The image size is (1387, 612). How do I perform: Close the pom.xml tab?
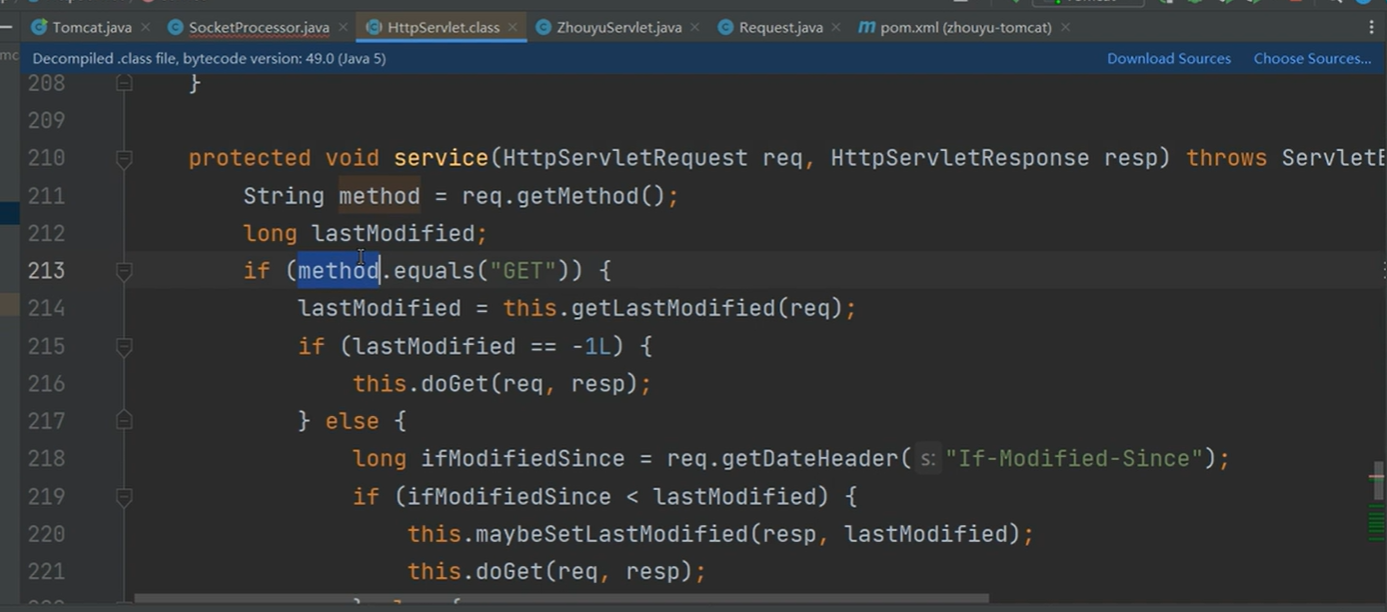[x=1065, y=27]
